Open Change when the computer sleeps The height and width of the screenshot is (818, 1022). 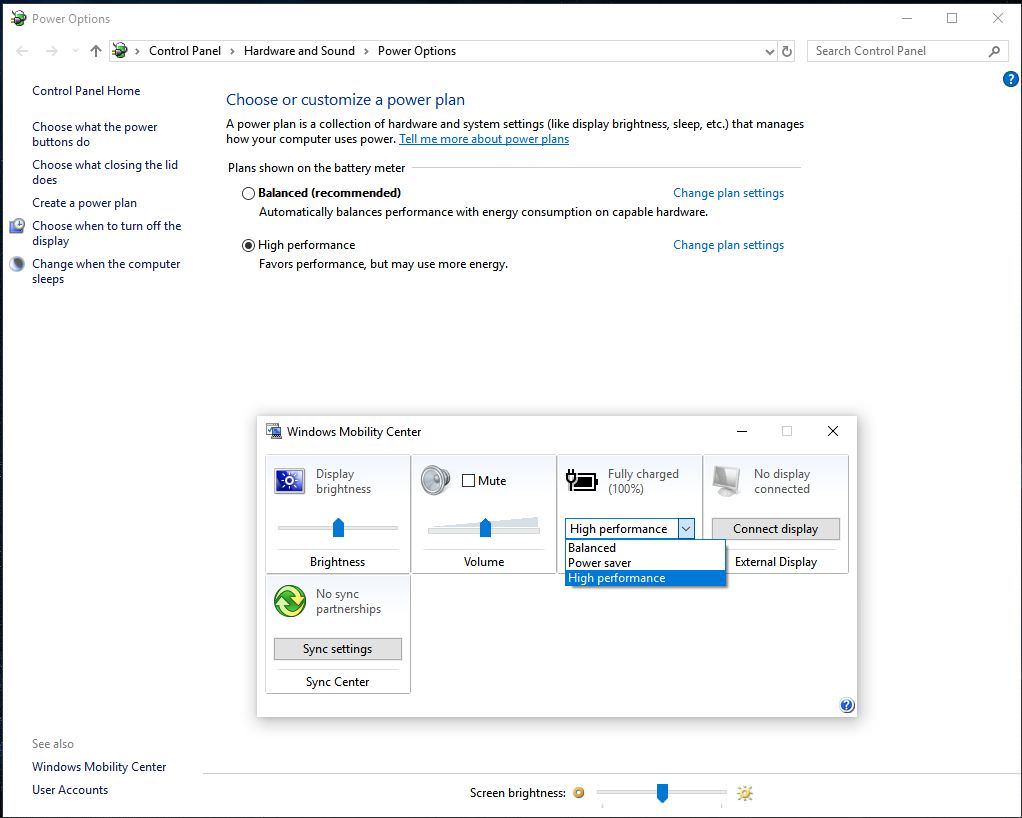pyautogui.click(x=106, y=271)
